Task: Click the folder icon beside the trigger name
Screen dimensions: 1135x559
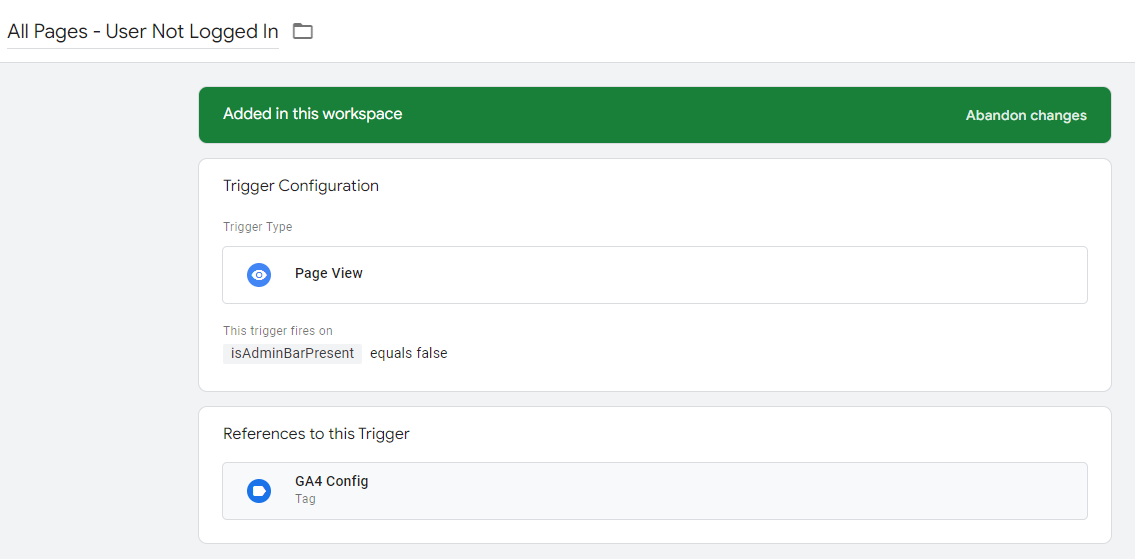Action: (302, 31)
